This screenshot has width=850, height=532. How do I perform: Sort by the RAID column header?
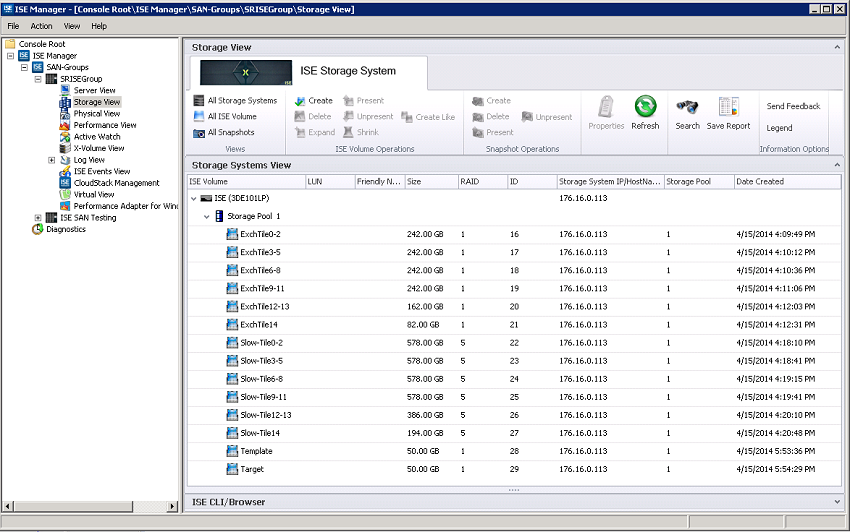point(482,182)
